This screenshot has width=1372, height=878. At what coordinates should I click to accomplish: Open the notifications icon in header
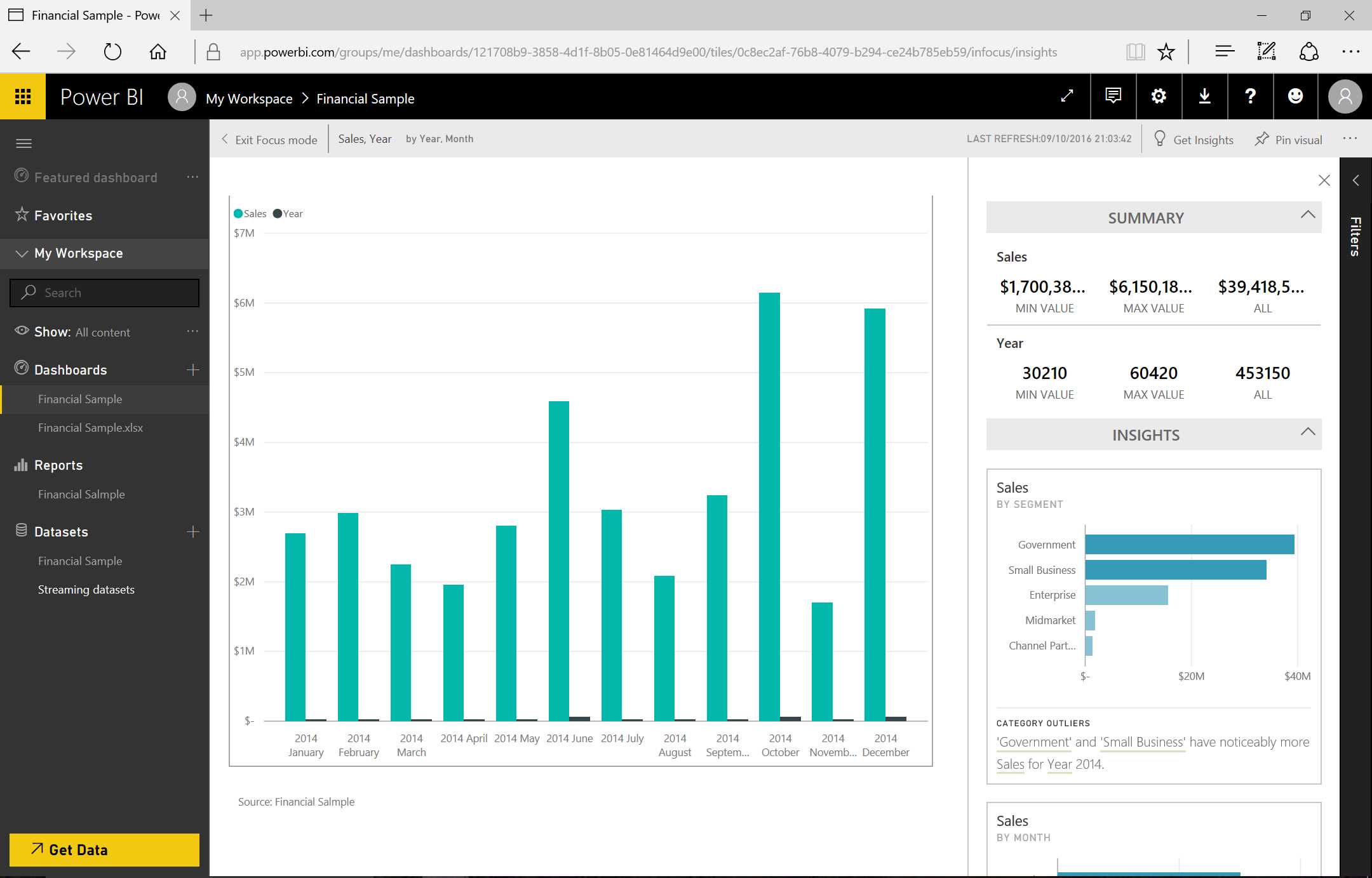pos(1113,96)
